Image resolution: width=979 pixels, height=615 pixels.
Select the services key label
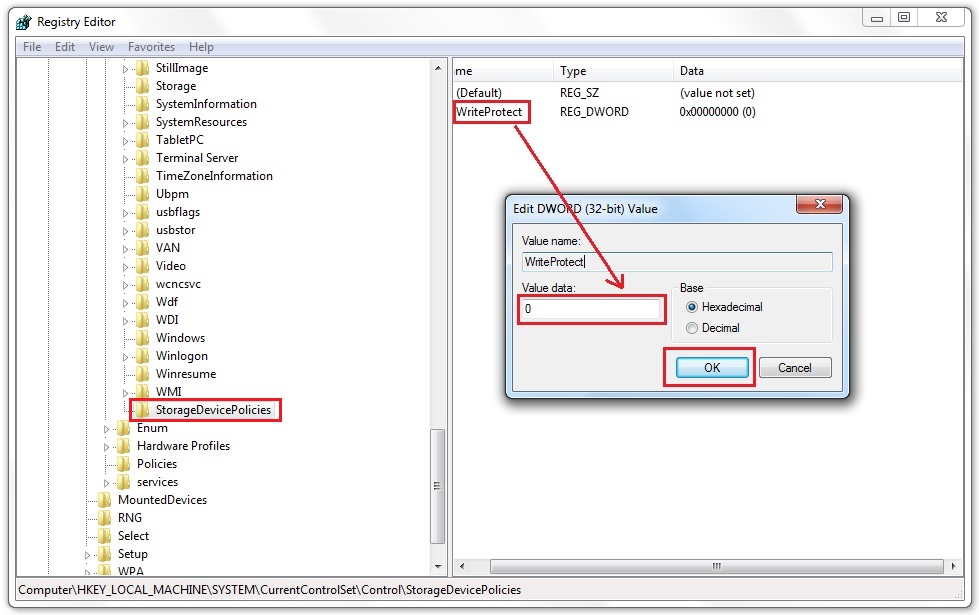point(157,482)
